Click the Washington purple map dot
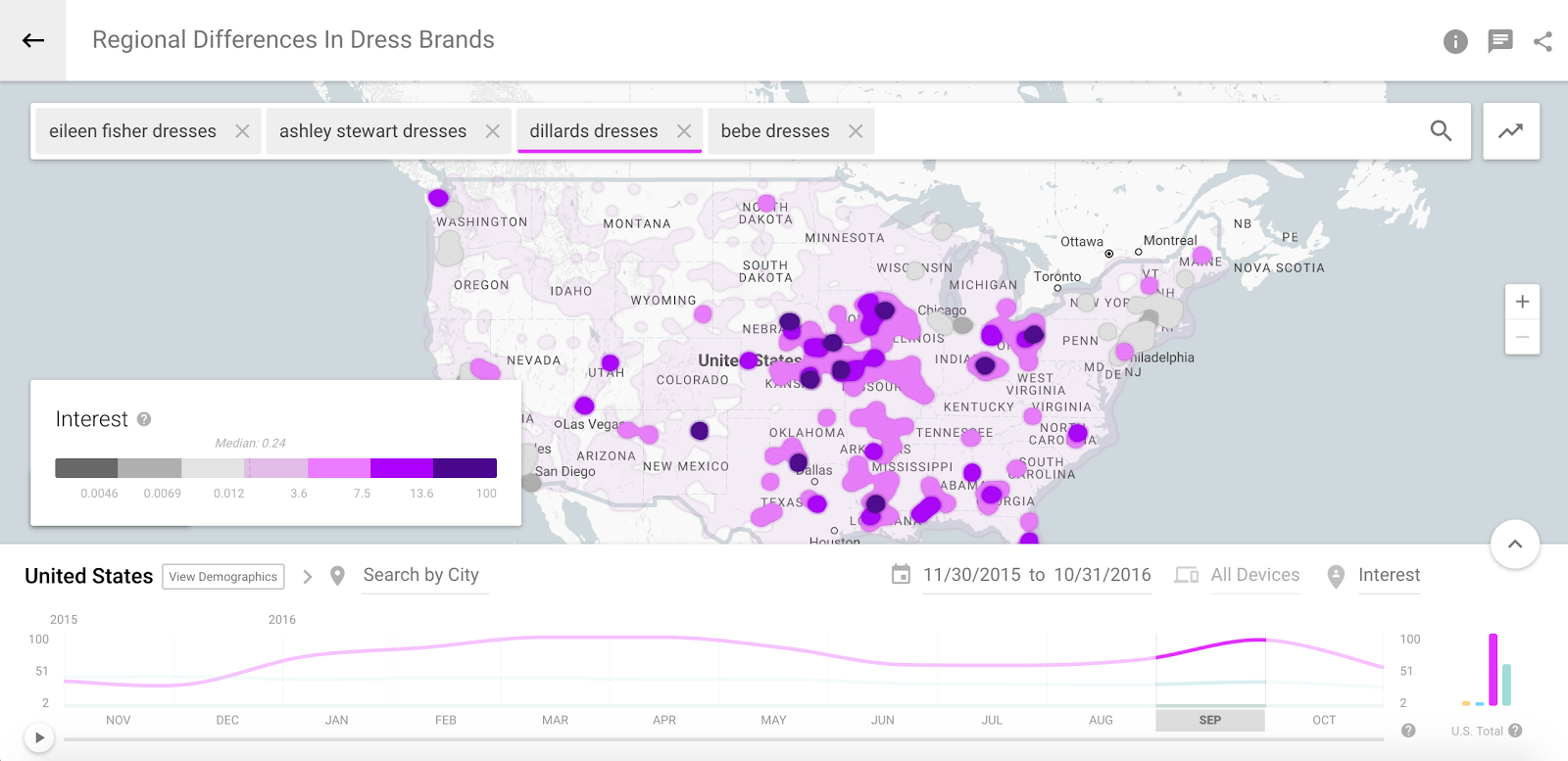The image size is (1568, 761). click(x=438, y=198)
